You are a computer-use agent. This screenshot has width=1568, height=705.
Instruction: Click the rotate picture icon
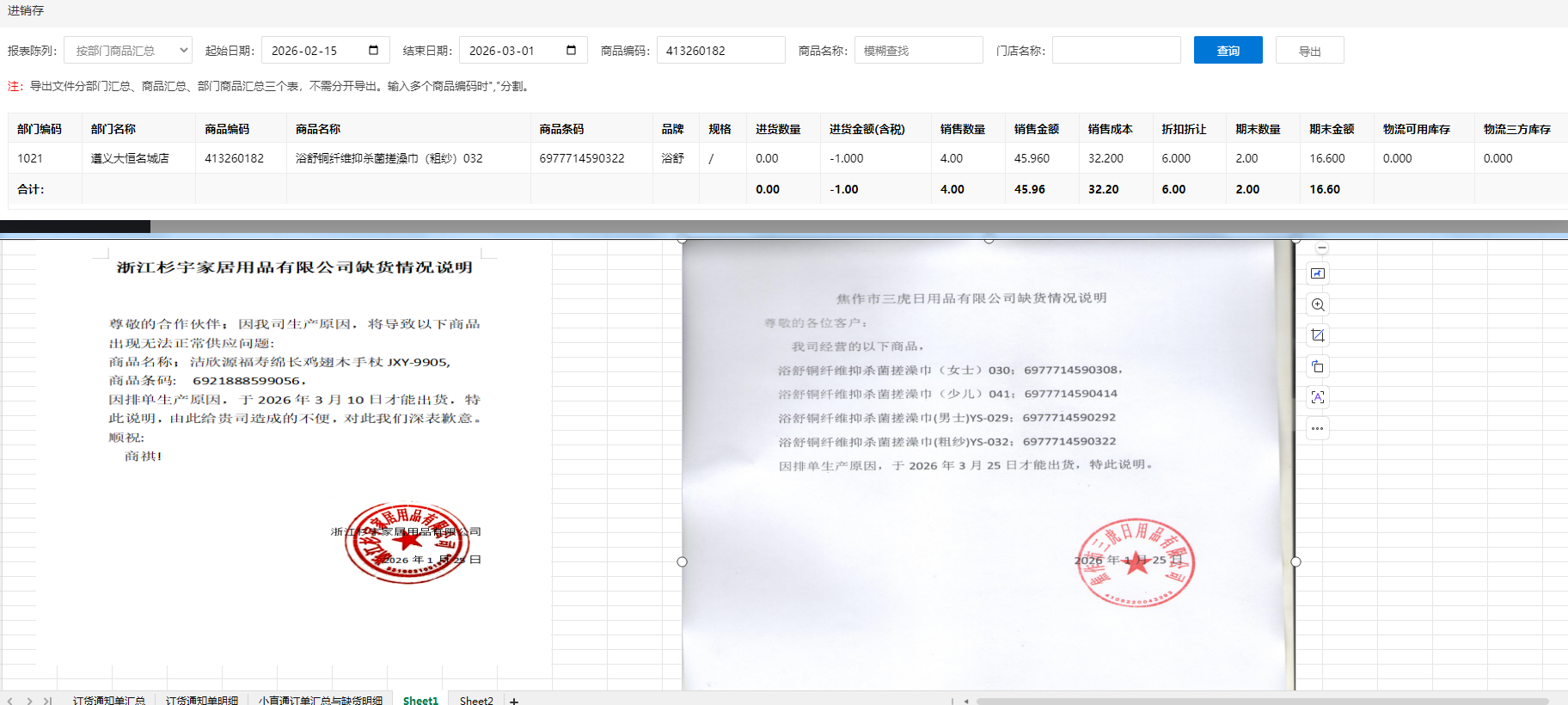(x=1317, y=367)
